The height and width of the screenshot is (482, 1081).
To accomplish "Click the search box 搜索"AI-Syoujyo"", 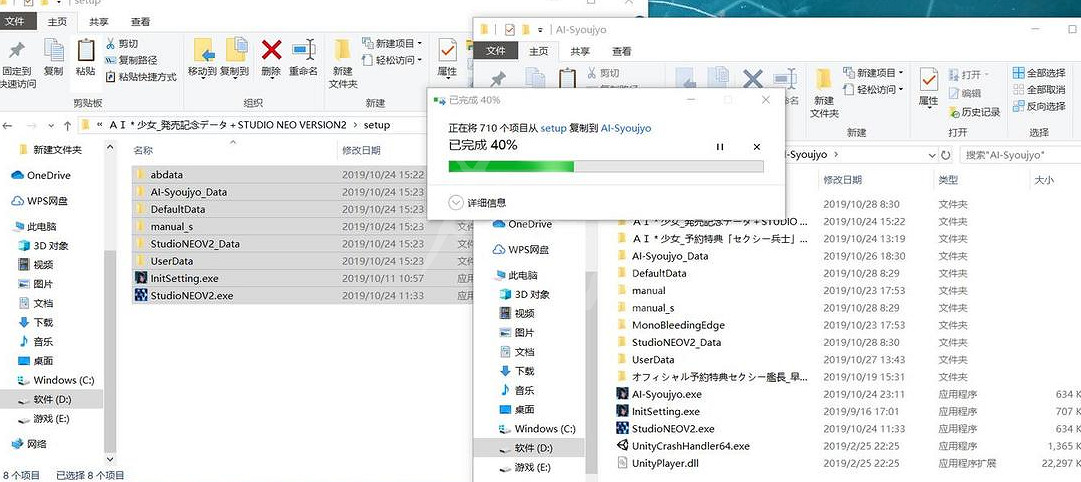I will coord(1018,155).
